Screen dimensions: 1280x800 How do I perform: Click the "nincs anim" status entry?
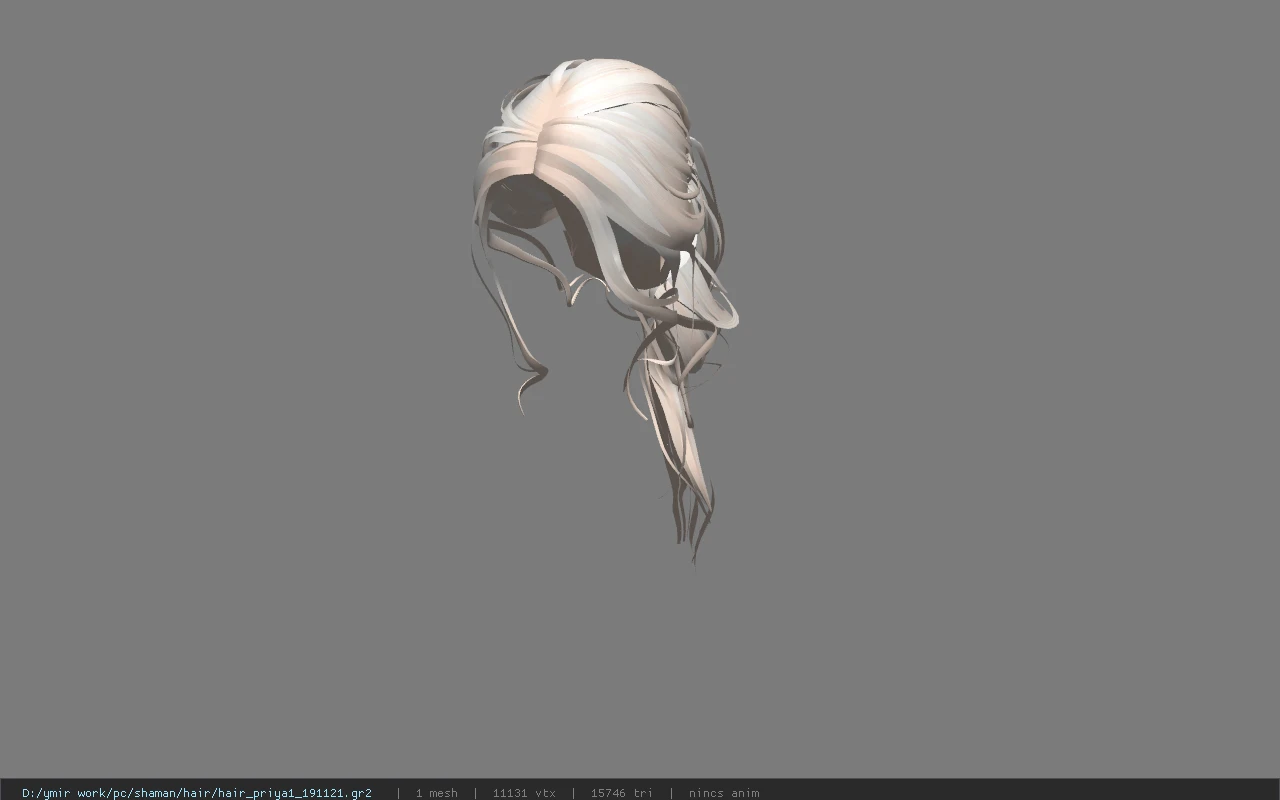pos(724,793)
